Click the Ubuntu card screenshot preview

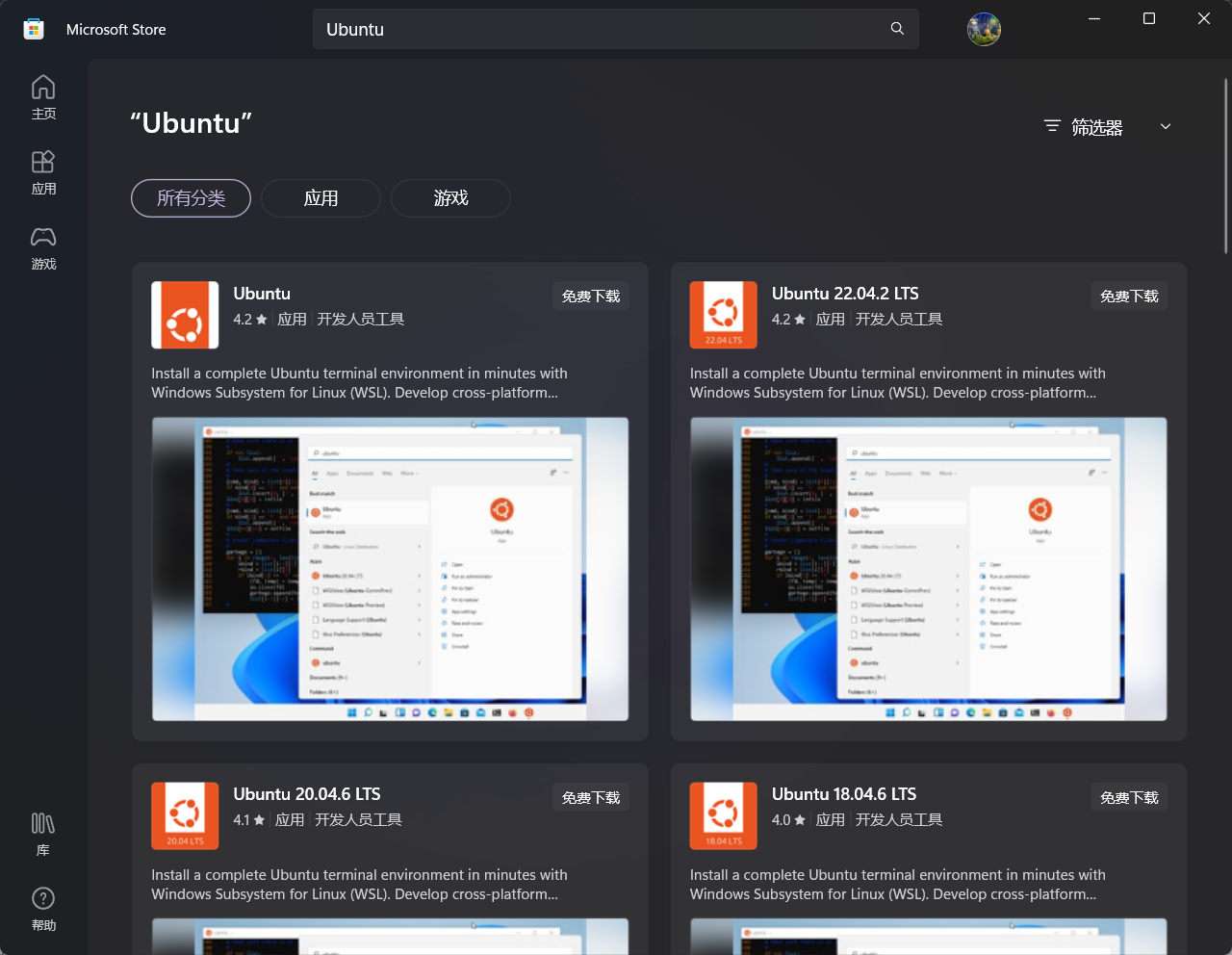click(x=390, y=569)
